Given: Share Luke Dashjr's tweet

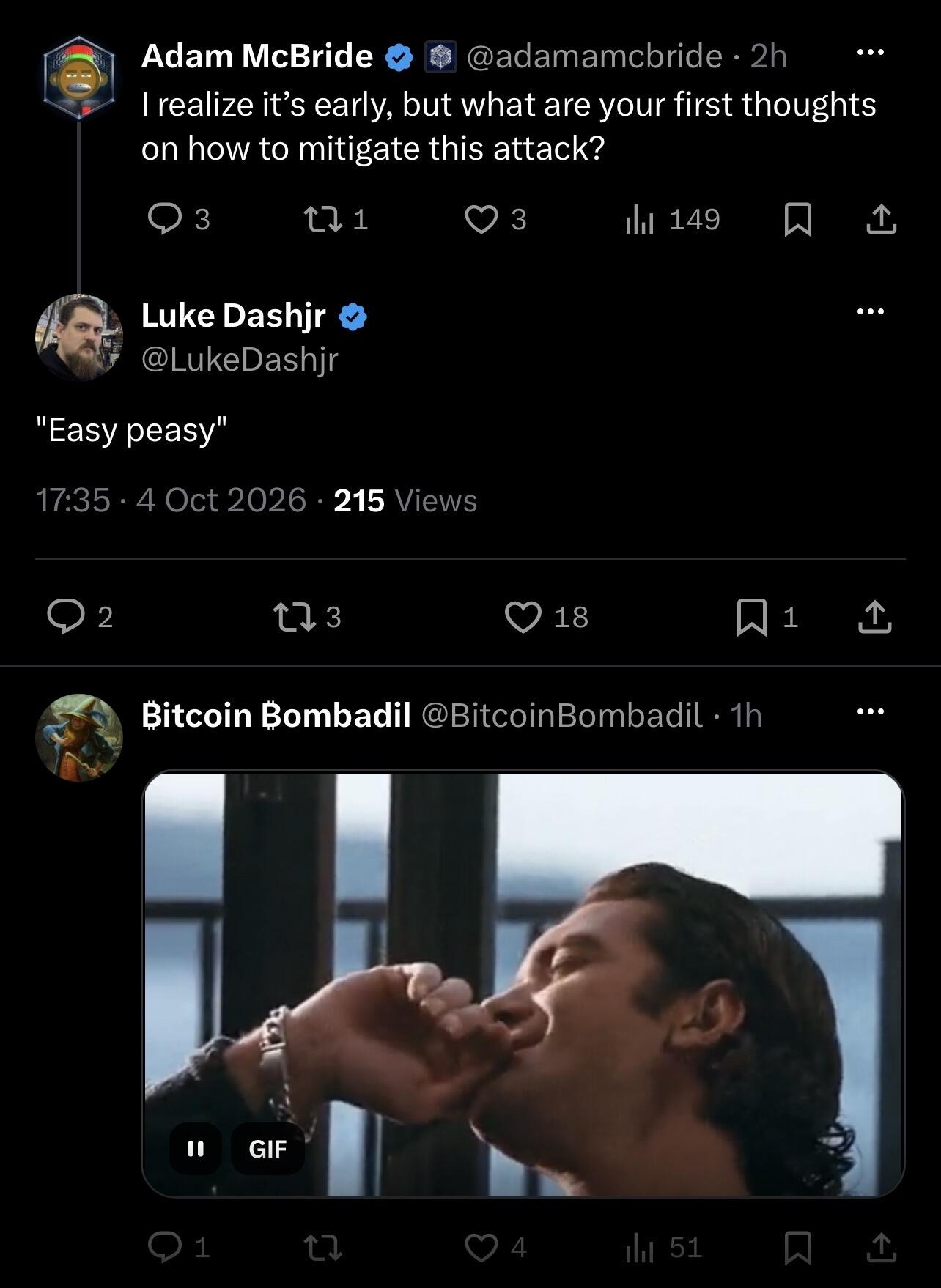Looking at the screenshot, I should click(874, 617).
